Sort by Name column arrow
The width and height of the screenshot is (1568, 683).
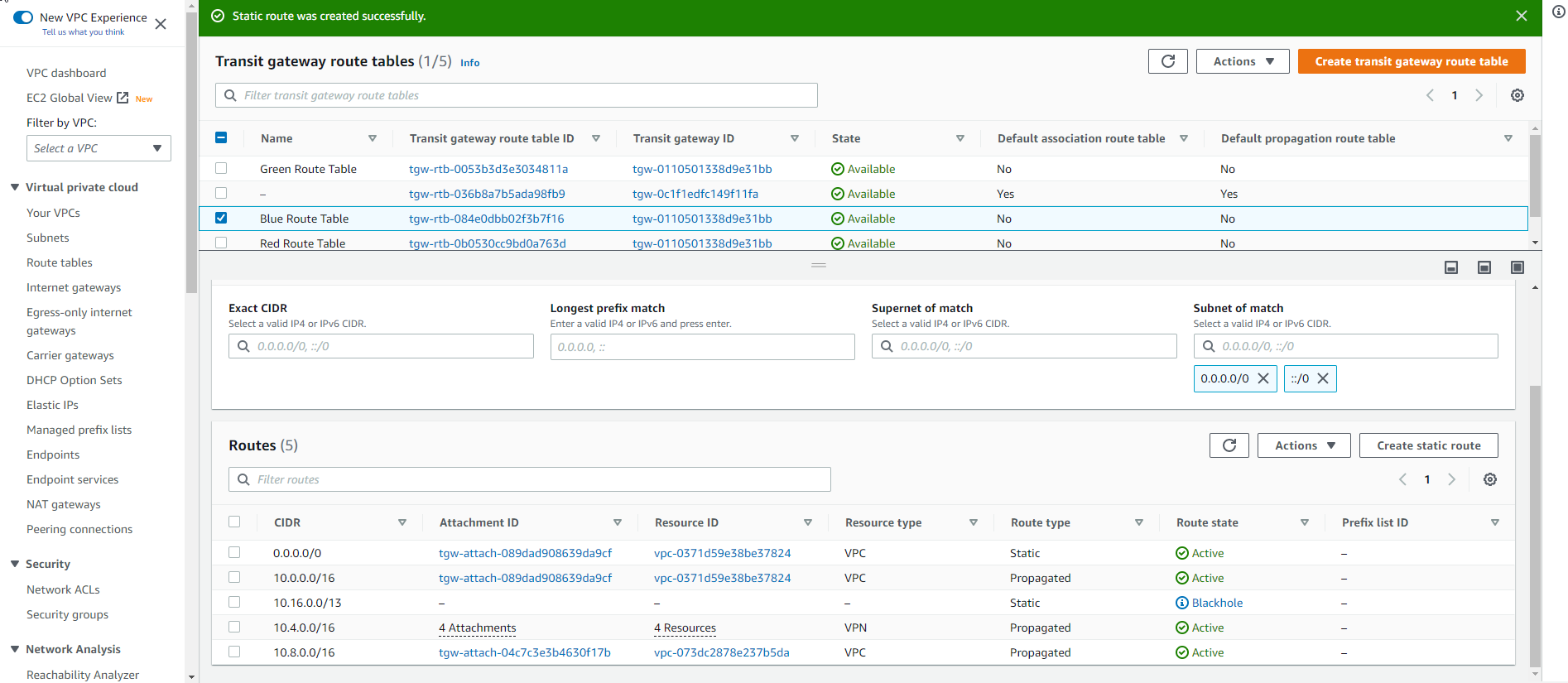point(373,138)
